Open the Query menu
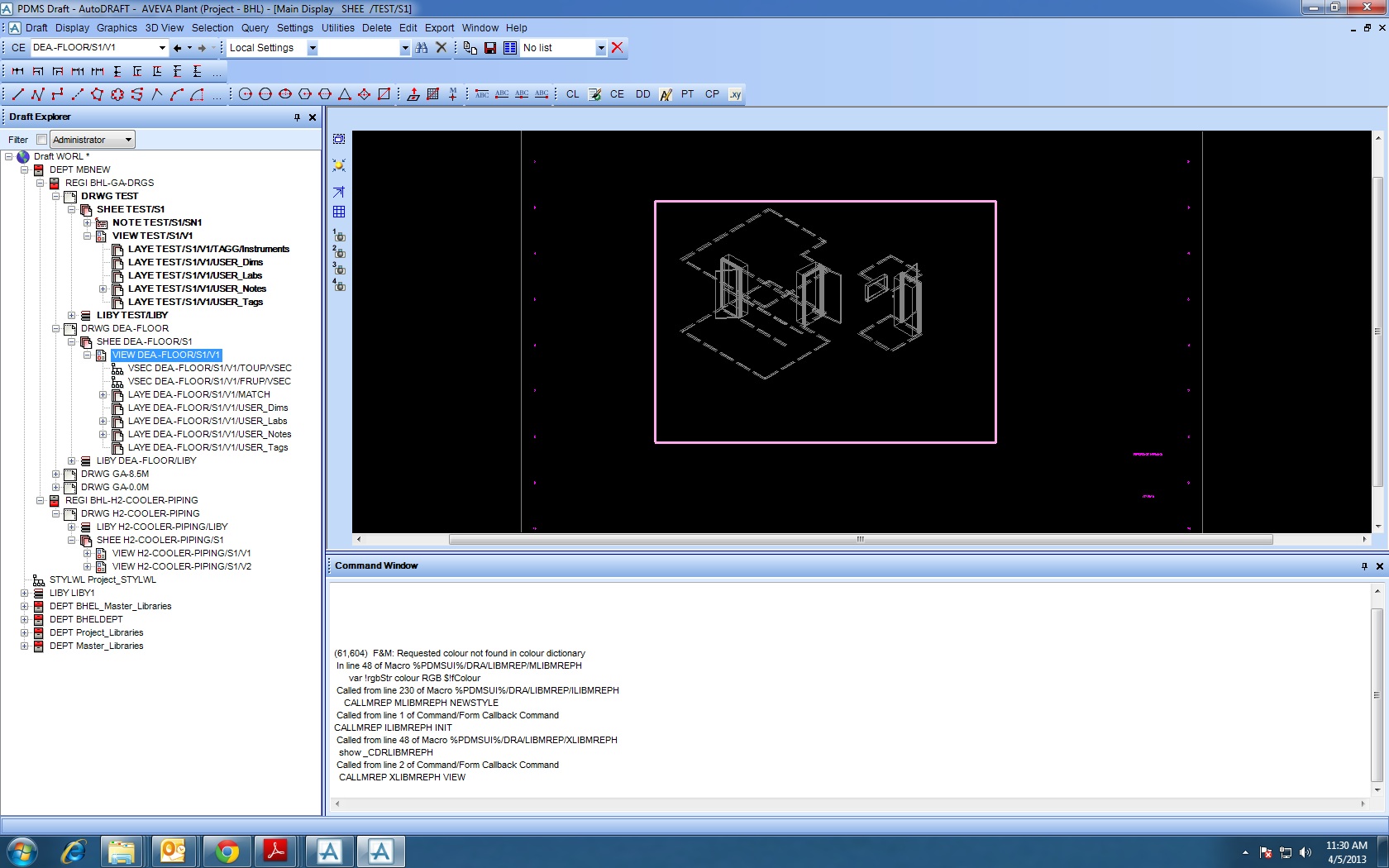 tap(255, 28)
